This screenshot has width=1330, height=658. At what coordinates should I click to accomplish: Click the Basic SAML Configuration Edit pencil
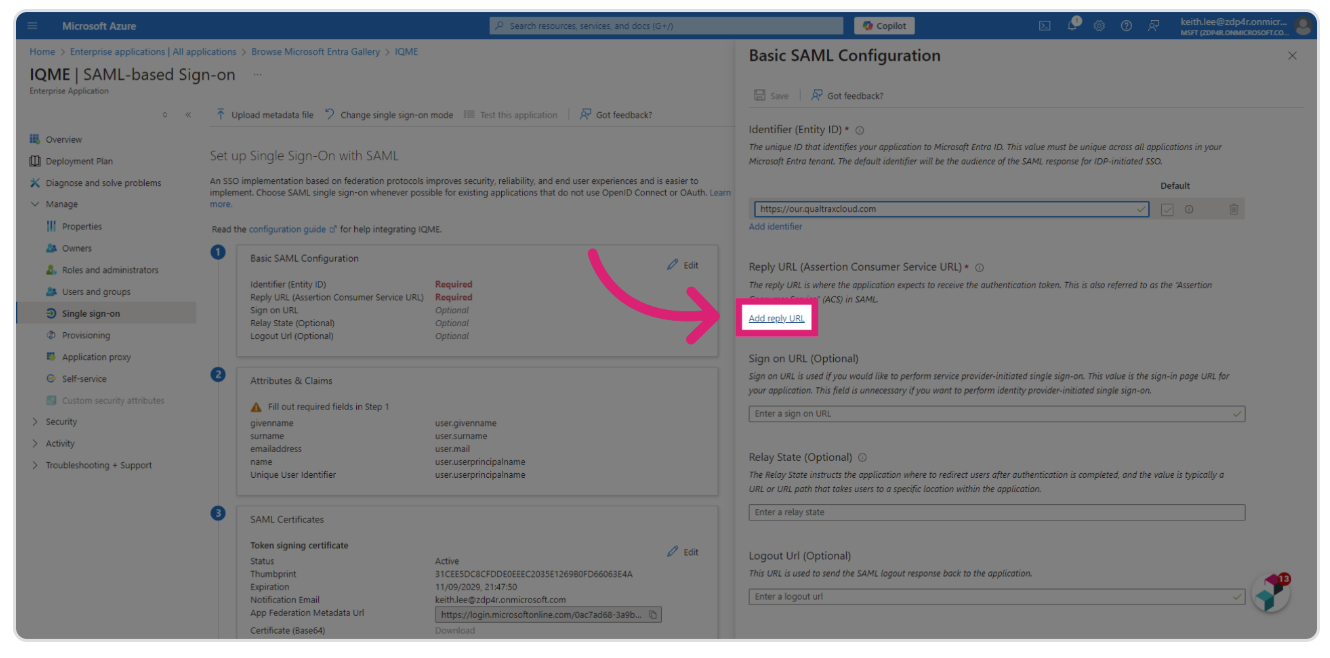pos(672,265)
